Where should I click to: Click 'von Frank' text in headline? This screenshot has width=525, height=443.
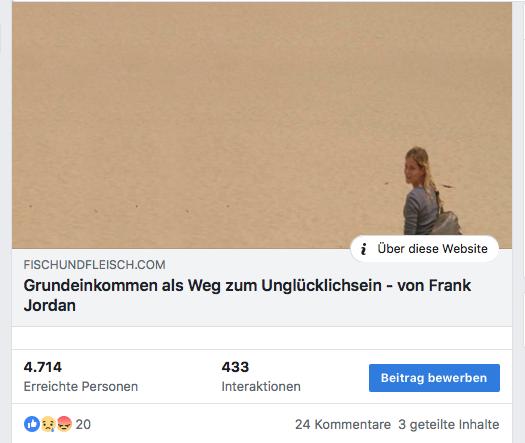pyautogui.click(x=434, y=286)
